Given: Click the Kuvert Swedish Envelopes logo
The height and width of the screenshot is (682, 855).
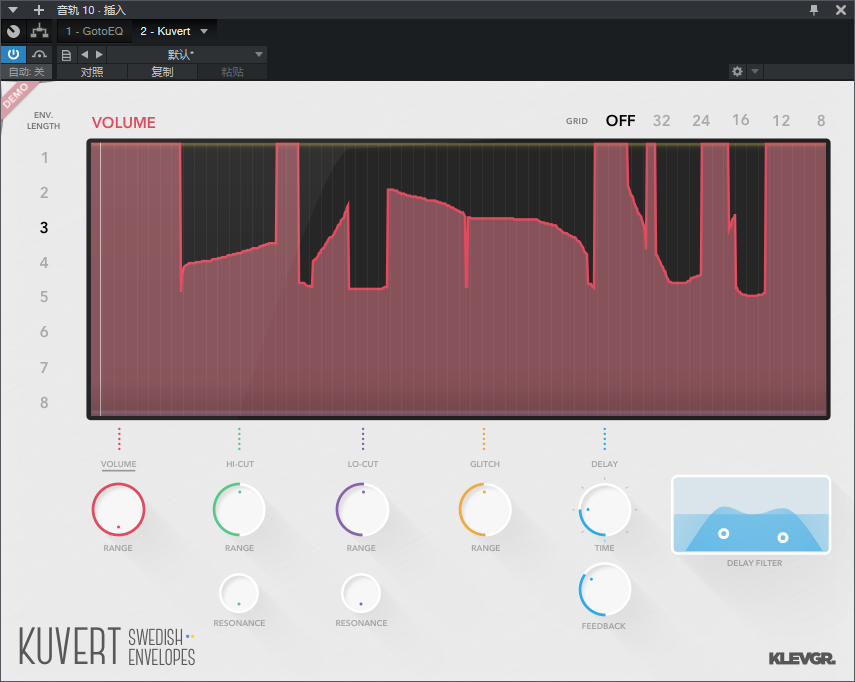Looking at the screenshot, I should [x=107, y=646].
